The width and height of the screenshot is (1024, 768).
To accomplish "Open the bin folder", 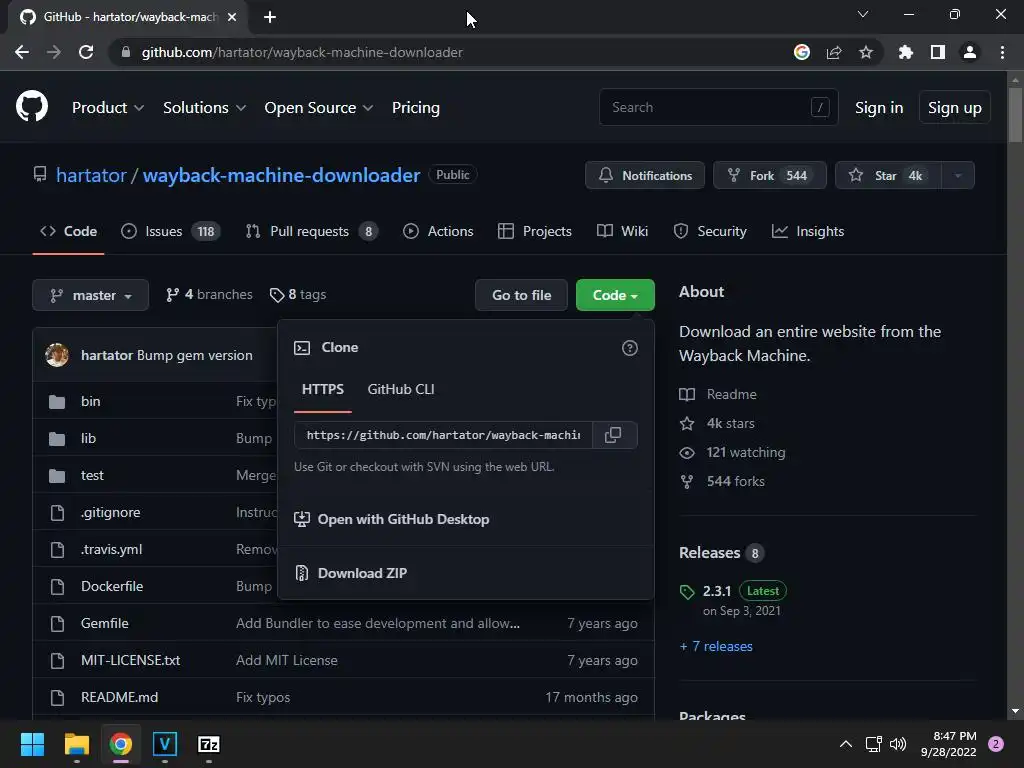I will (90, 401).
